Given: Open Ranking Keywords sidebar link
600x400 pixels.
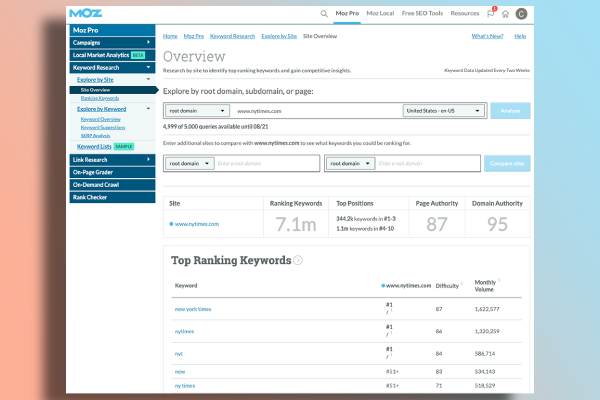Looking at the screenshot, I should coord(99,98).
